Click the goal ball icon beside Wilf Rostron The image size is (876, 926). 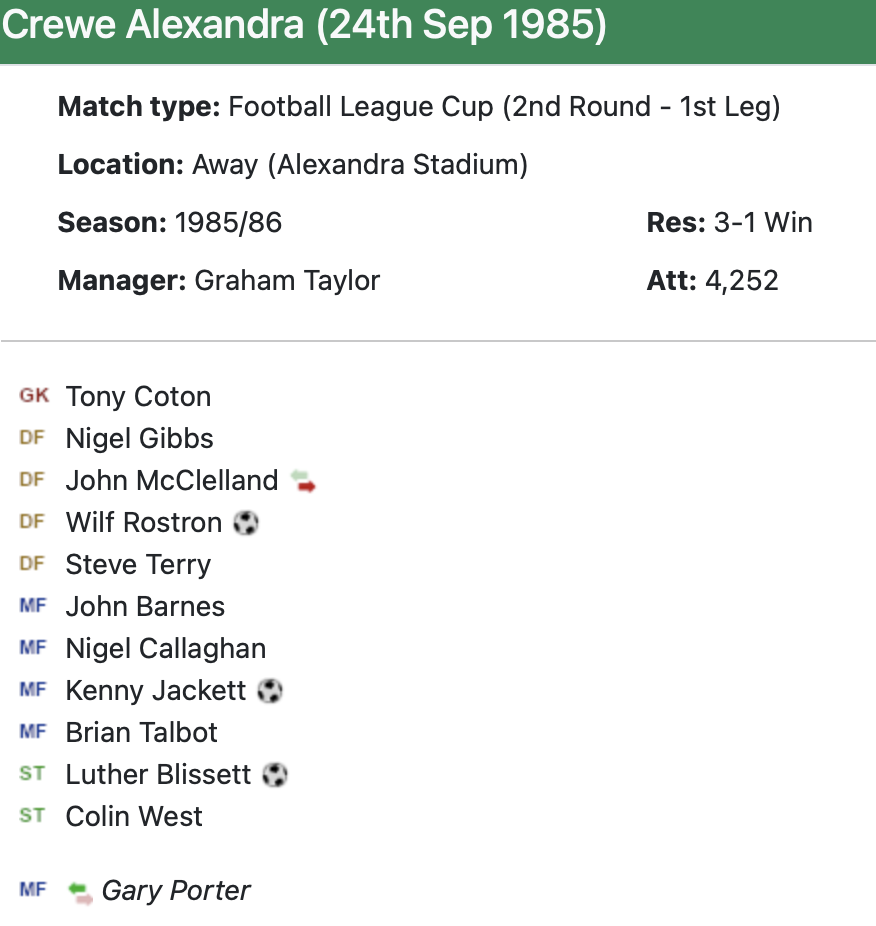tap(246, 523)
